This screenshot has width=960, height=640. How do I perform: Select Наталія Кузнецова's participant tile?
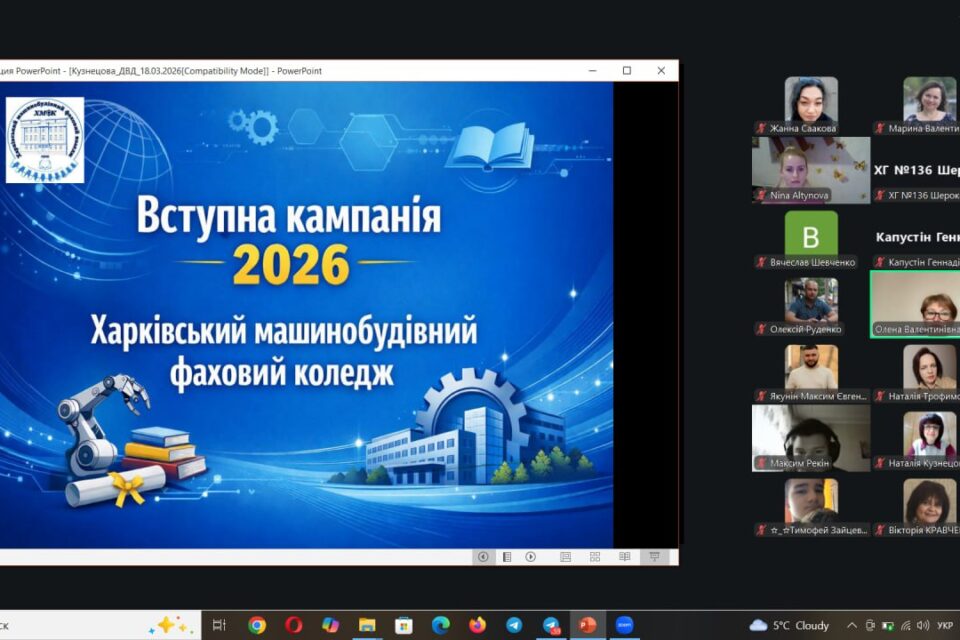[x=916, y=440]
